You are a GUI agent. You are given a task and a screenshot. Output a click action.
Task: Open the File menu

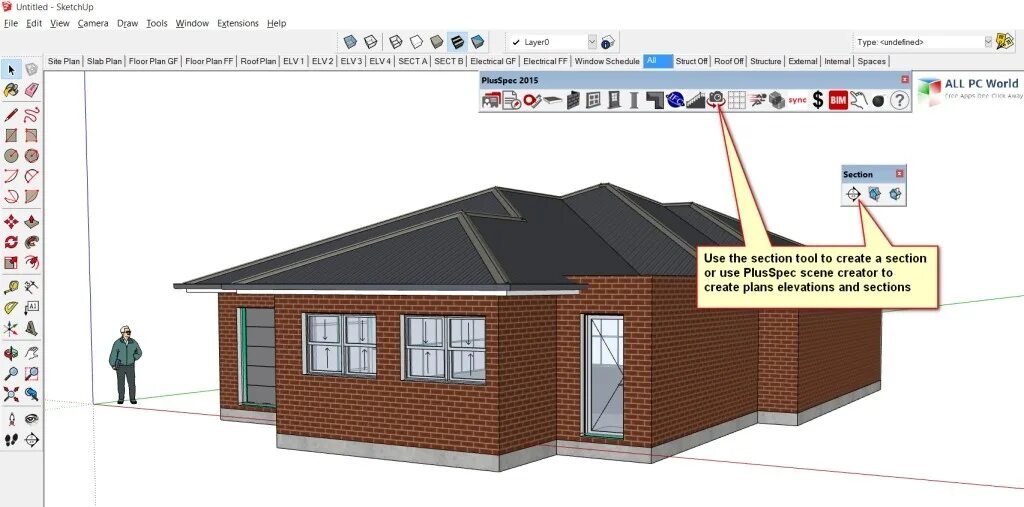pos(10,23)
